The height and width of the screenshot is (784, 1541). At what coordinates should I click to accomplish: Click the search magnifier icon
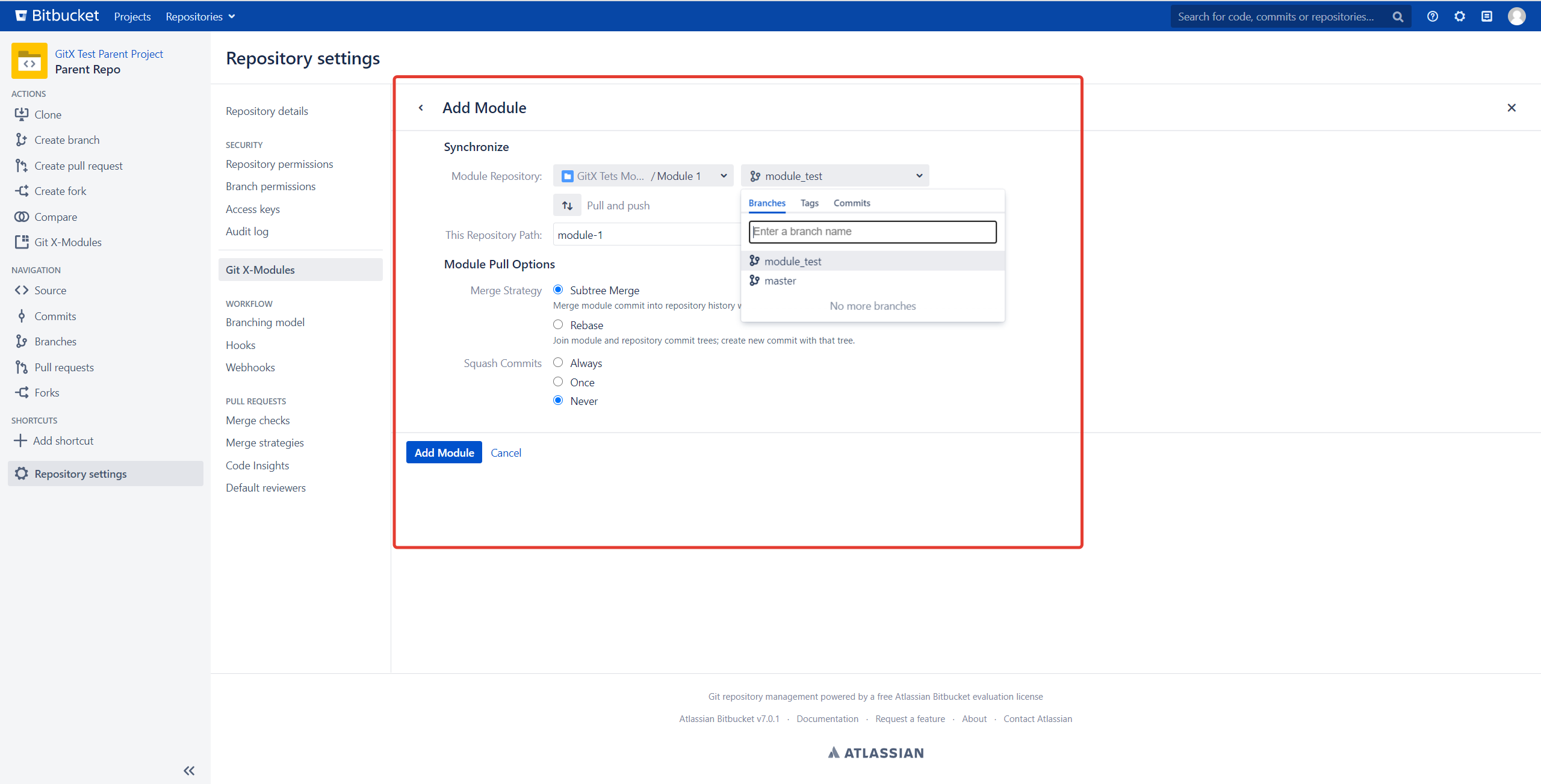1398,17
